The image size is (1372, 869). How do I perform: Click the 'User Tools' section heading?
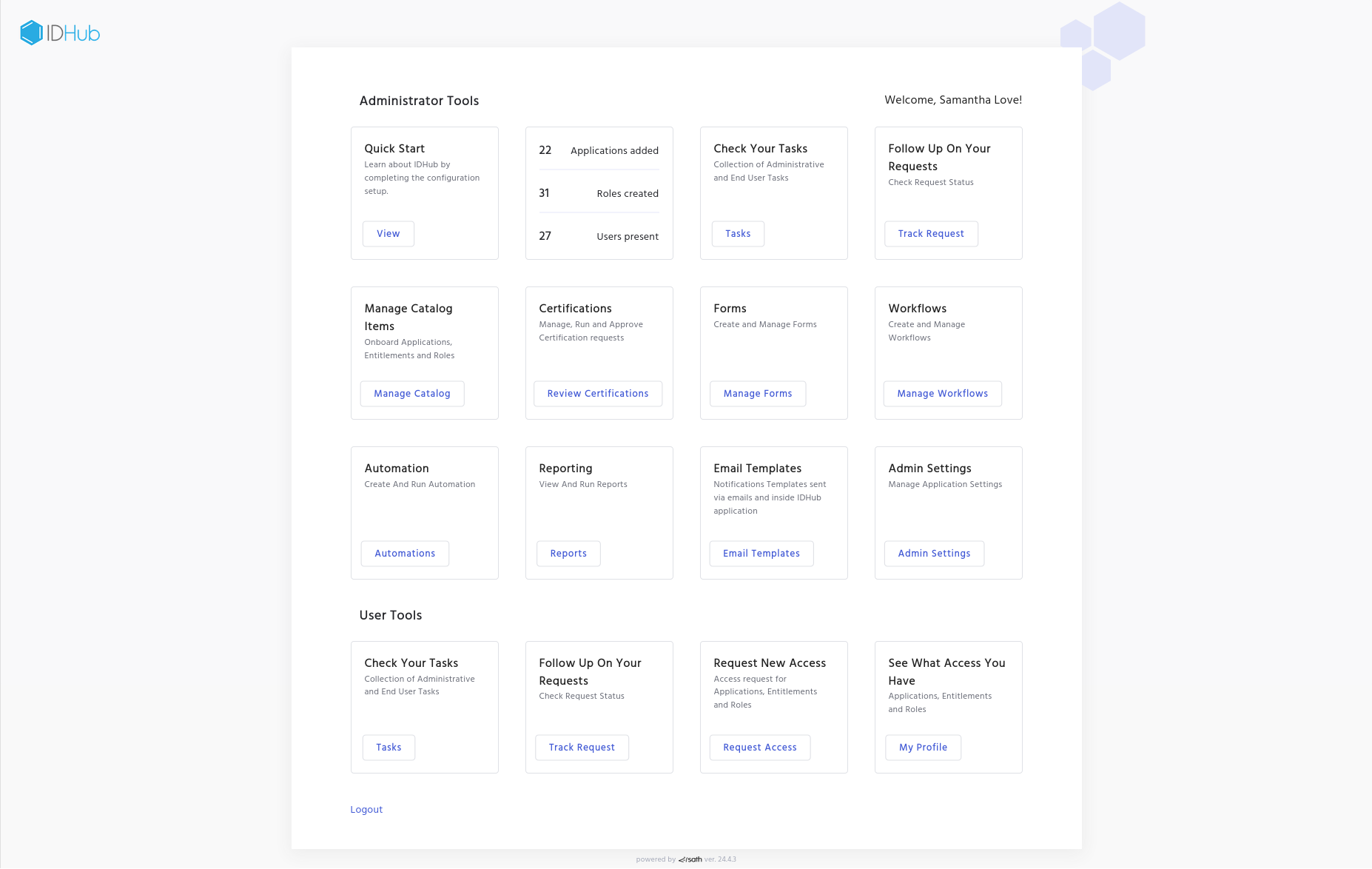(x=391, y=615)
